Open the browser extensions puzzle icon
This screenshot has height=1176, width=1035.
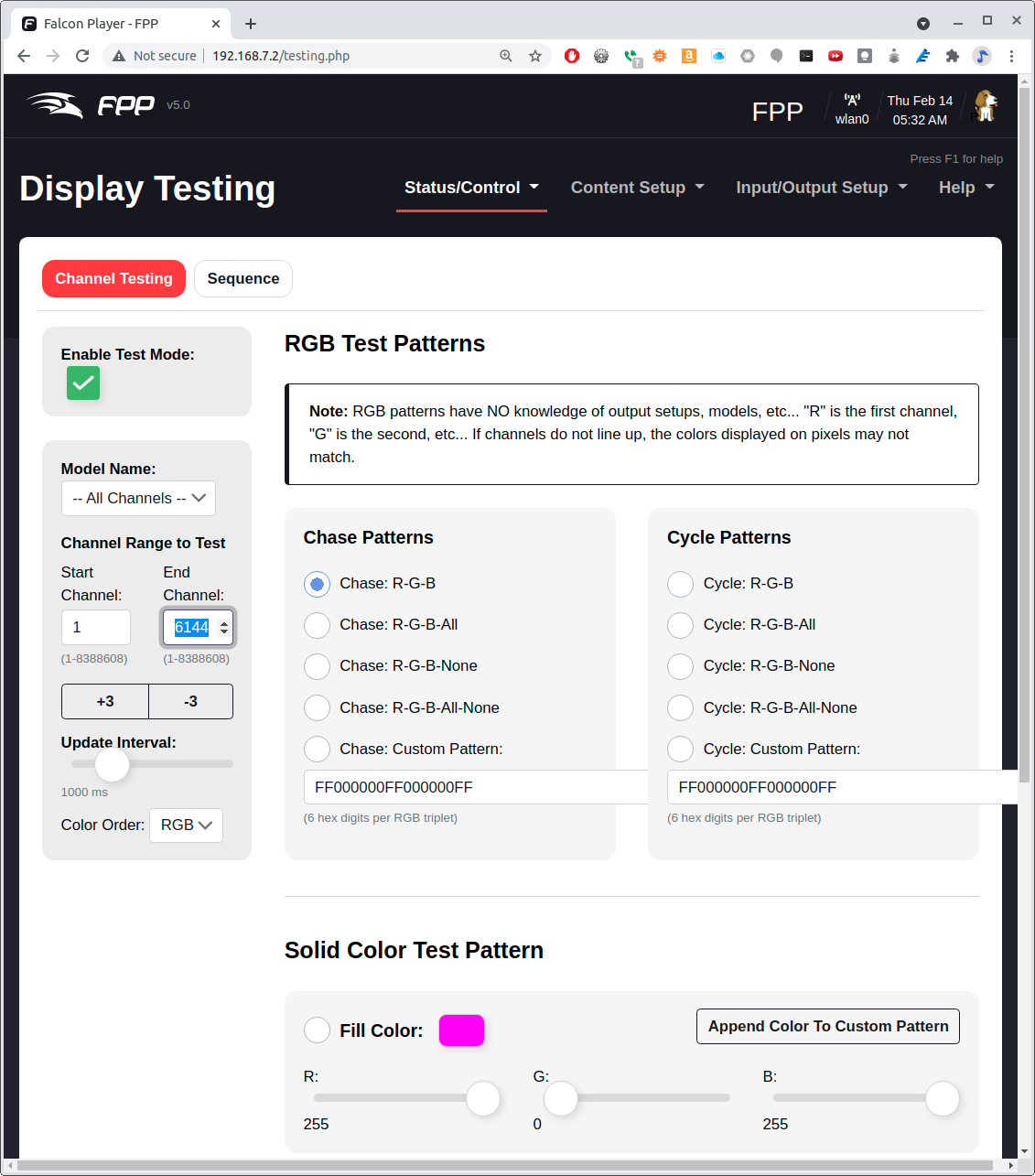pos(952,56)
